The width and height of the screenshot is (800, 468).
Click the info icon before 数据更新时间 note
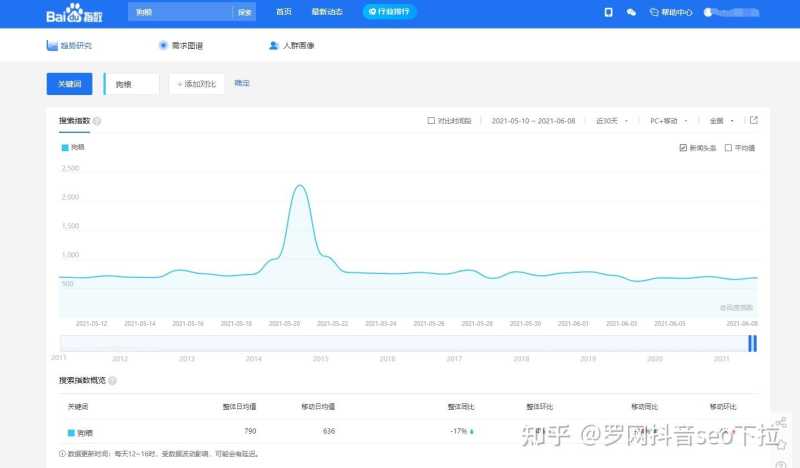pos(62,454)
